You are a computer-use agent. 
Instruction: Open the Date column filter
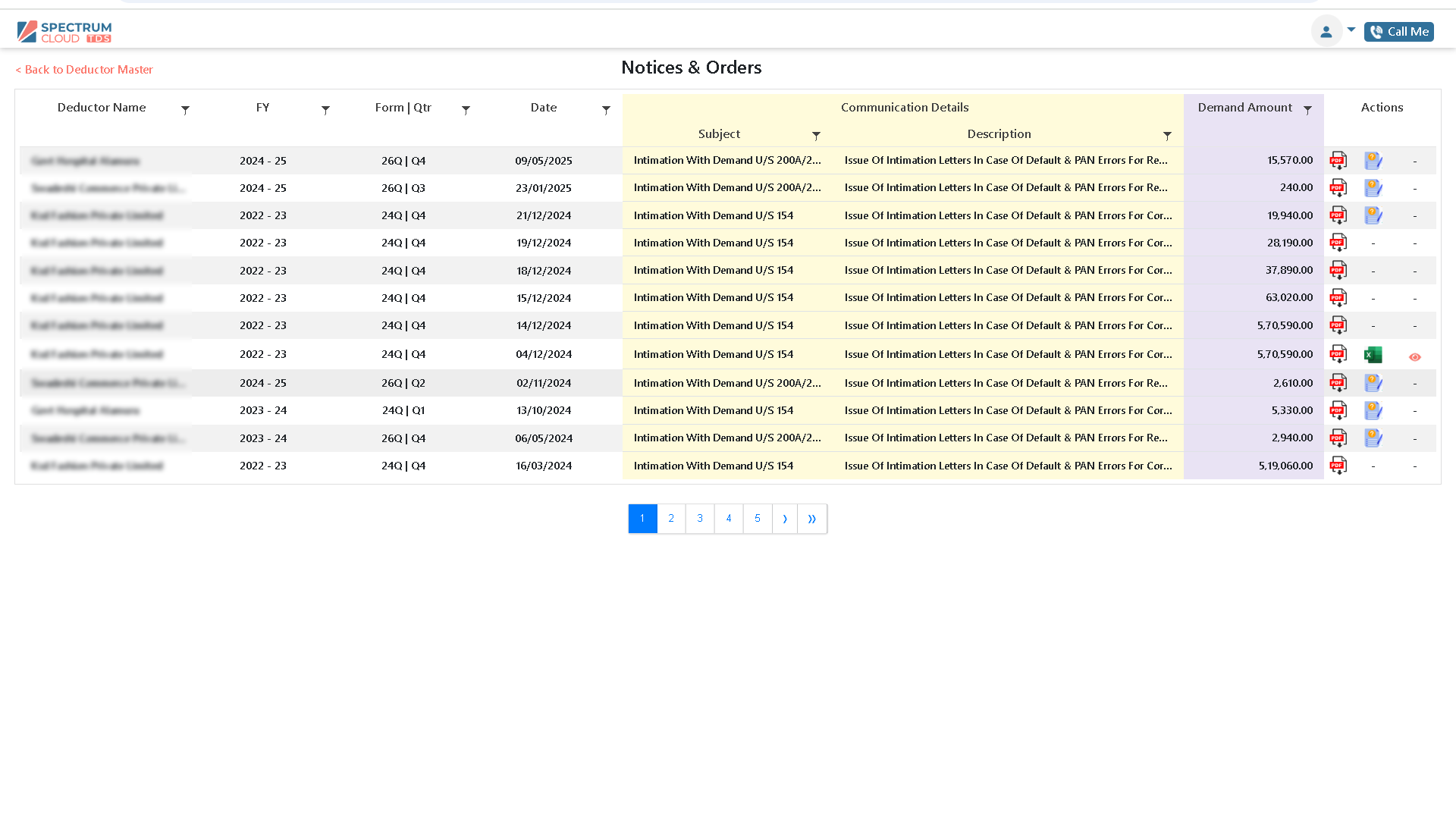tap(606, 109)
